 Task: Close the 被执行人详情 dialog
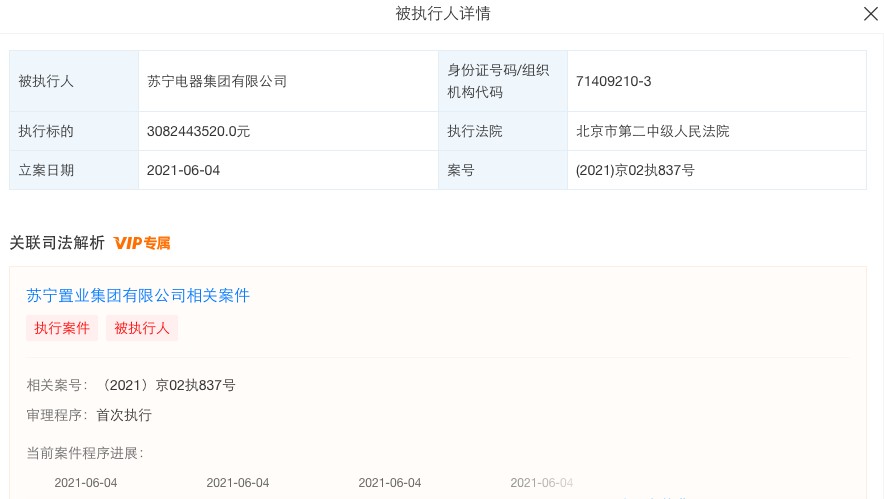[x=870, y=14]
